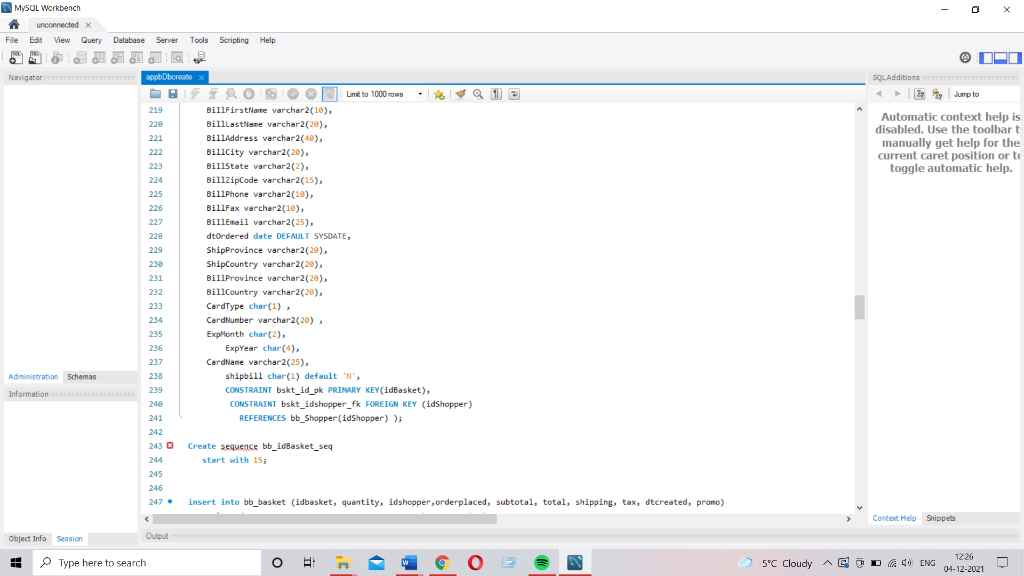Beautify the SQL script with broom icon

tap(460, 94)
